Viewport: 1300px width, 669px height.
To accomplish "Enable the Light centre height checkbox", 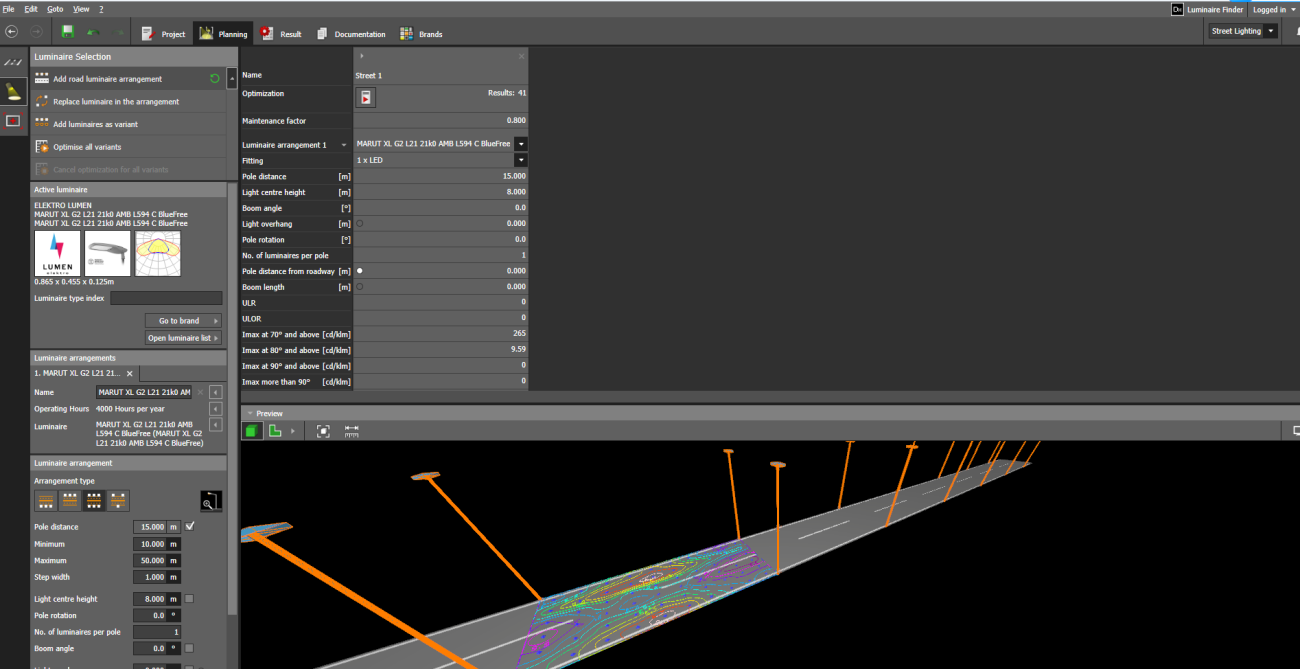I will coord(189,599).
